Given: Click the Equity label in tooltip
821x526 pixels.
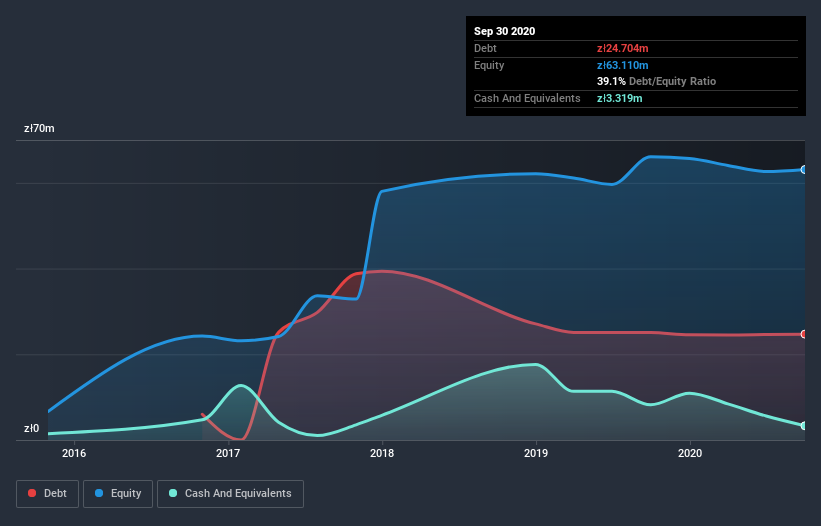Looking at the screenshot, I should click(x=489, y=65).
